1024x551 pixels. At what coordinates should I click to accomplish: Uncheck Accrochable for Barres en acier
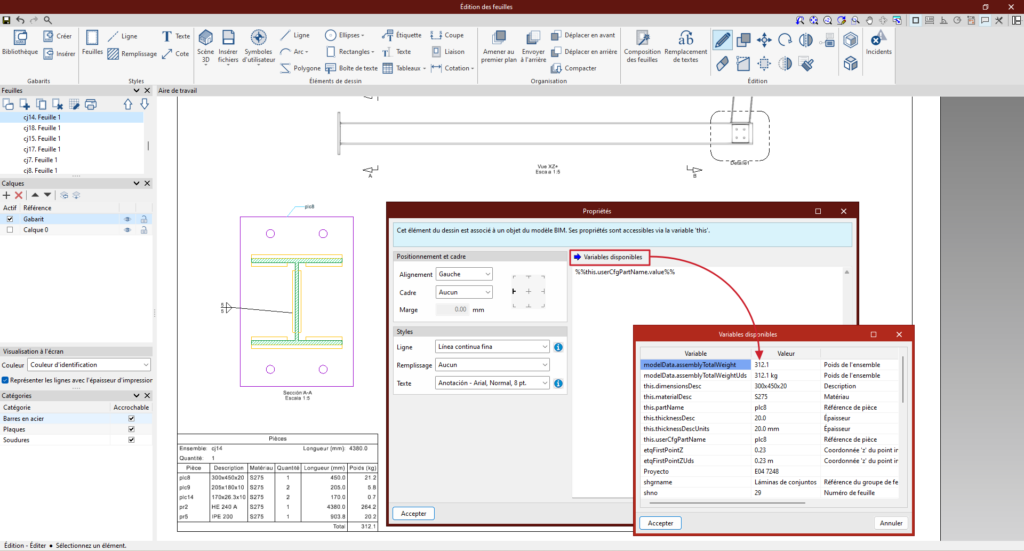click(x=131, y=418)
